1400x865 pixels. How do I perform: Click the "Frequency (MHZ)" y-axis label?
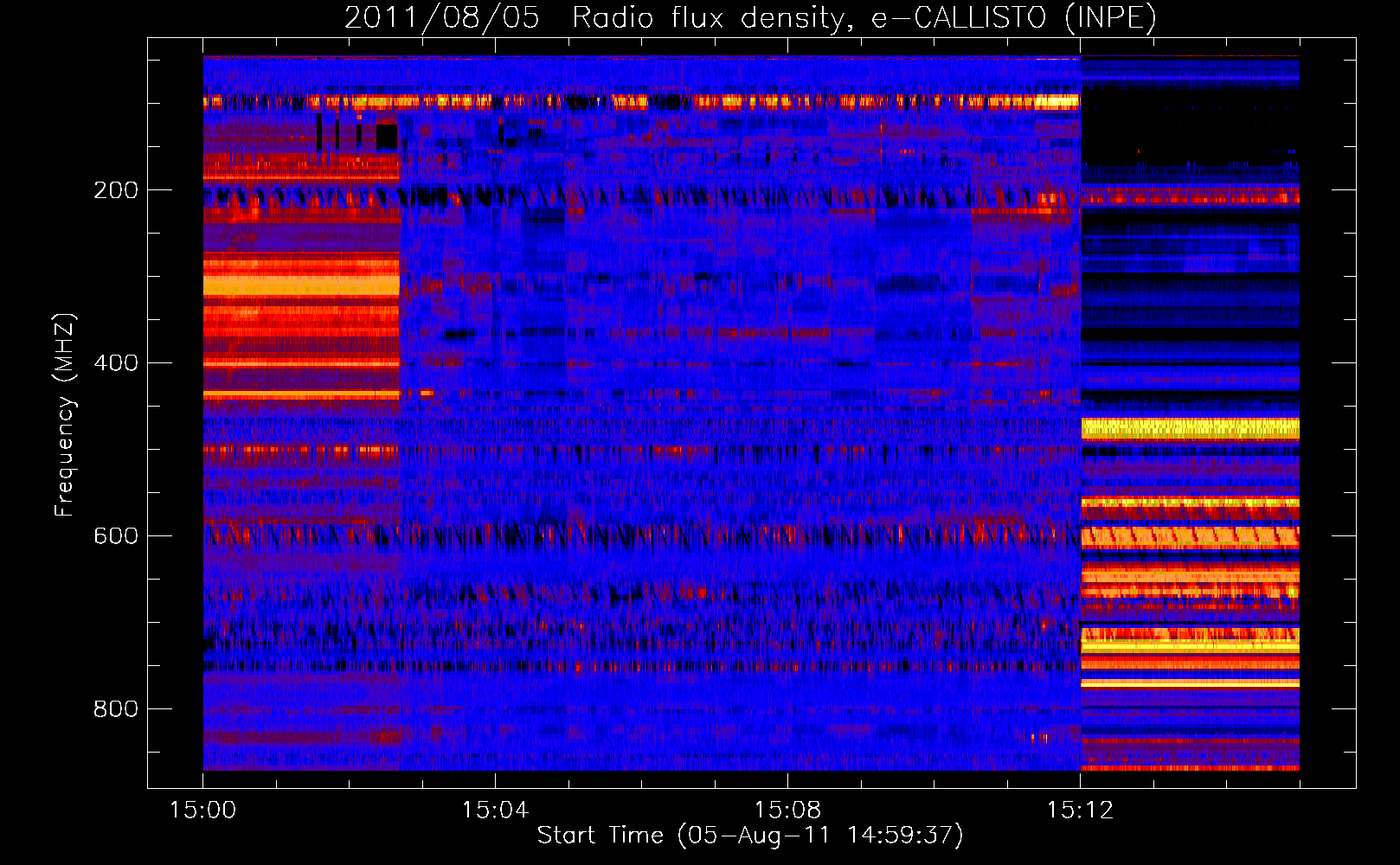click(65, 415)
